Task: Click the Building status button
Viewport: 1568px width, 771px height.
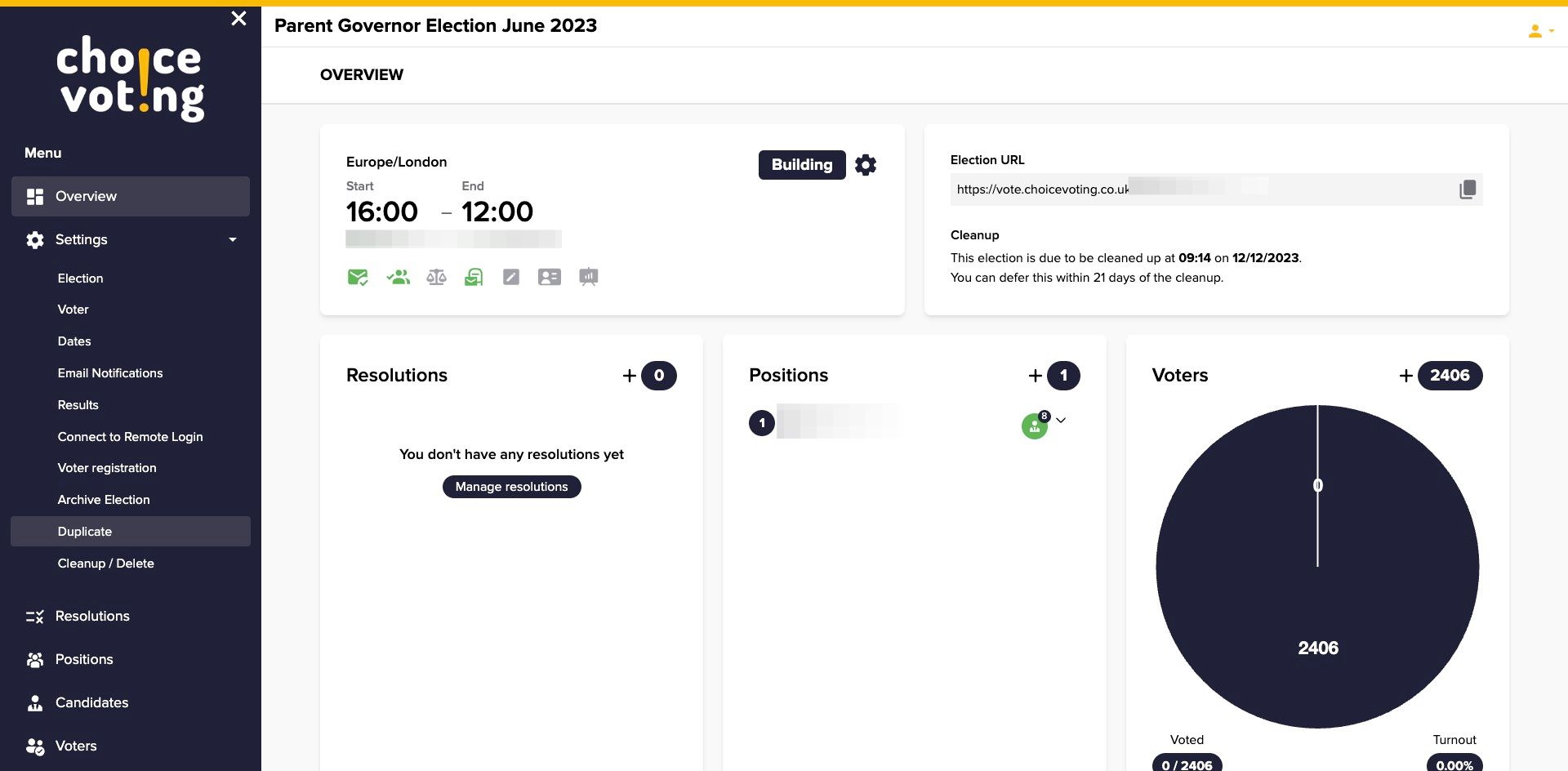Action: pyautogui.click(x=802, y=165)
